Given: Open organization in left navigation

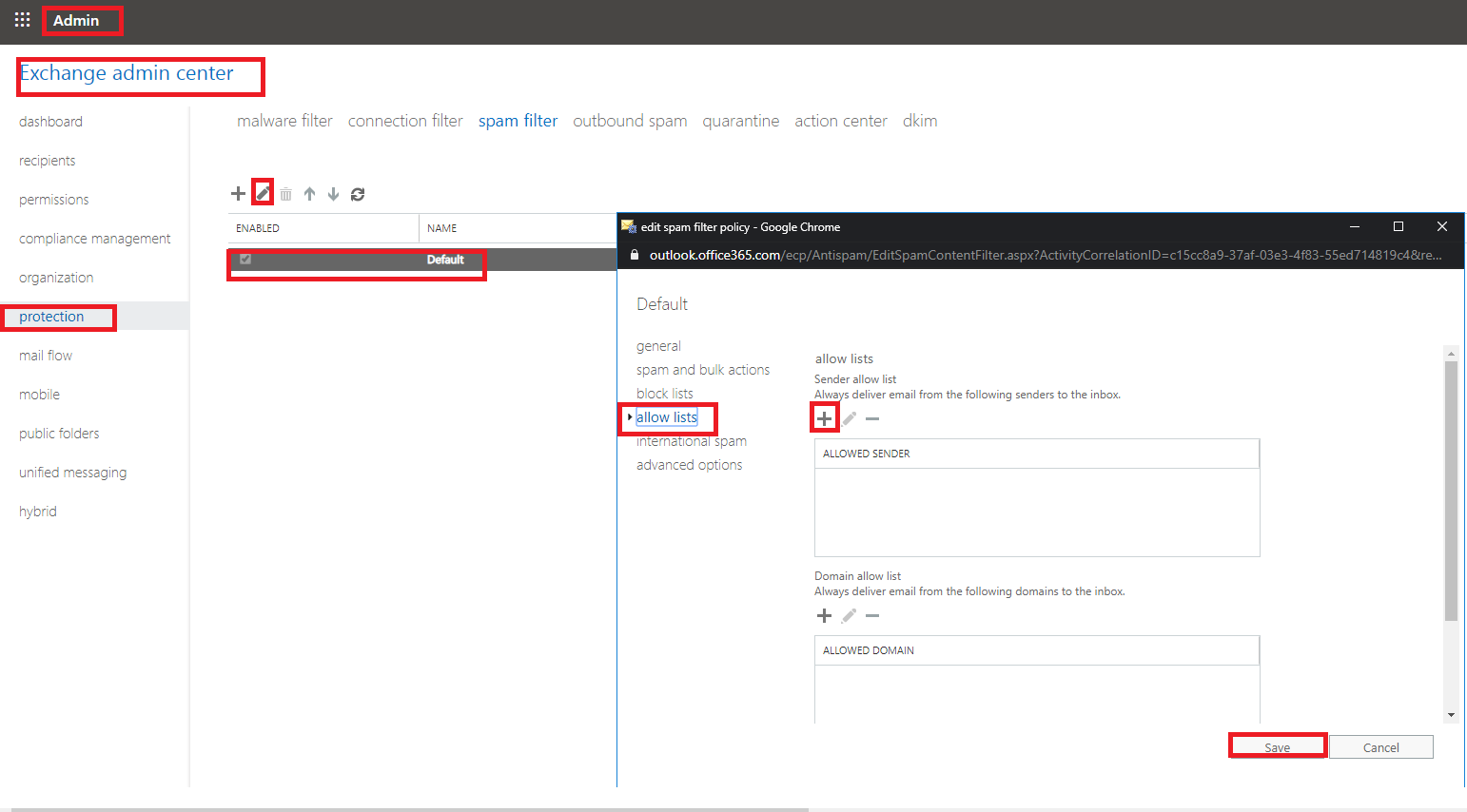Looking at the screenshot, I should click(56, 278).
